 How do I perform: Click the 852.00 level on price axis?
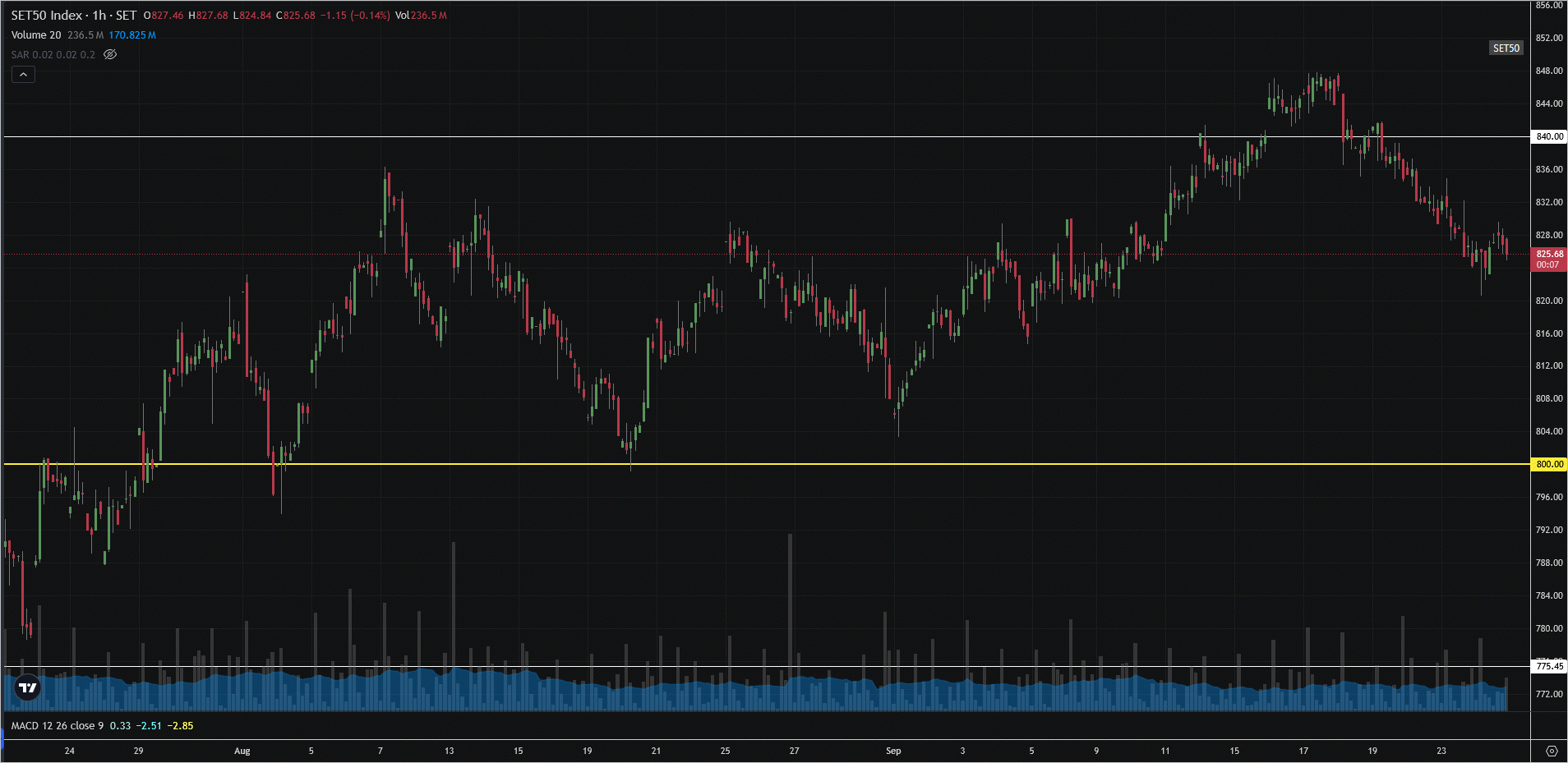1549,38
